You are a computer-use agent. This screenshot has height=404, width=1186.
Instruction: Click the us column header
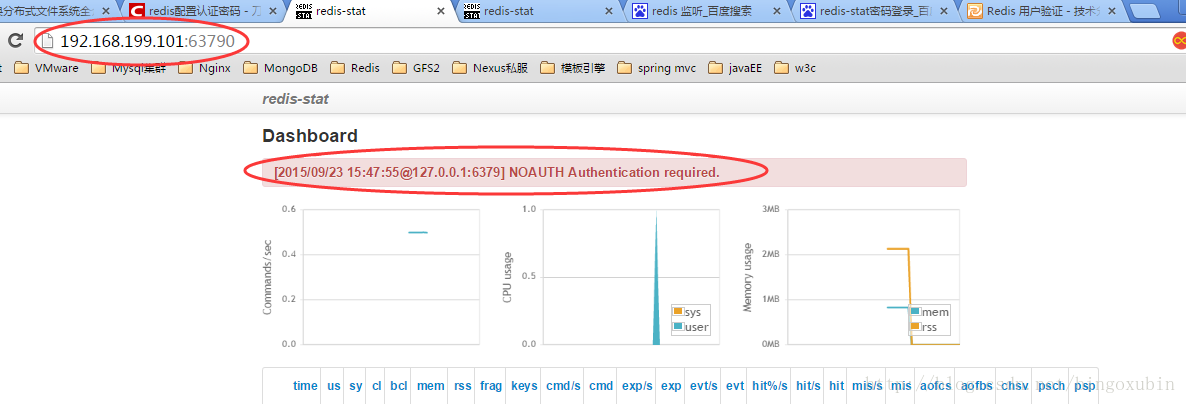[334, 386]
